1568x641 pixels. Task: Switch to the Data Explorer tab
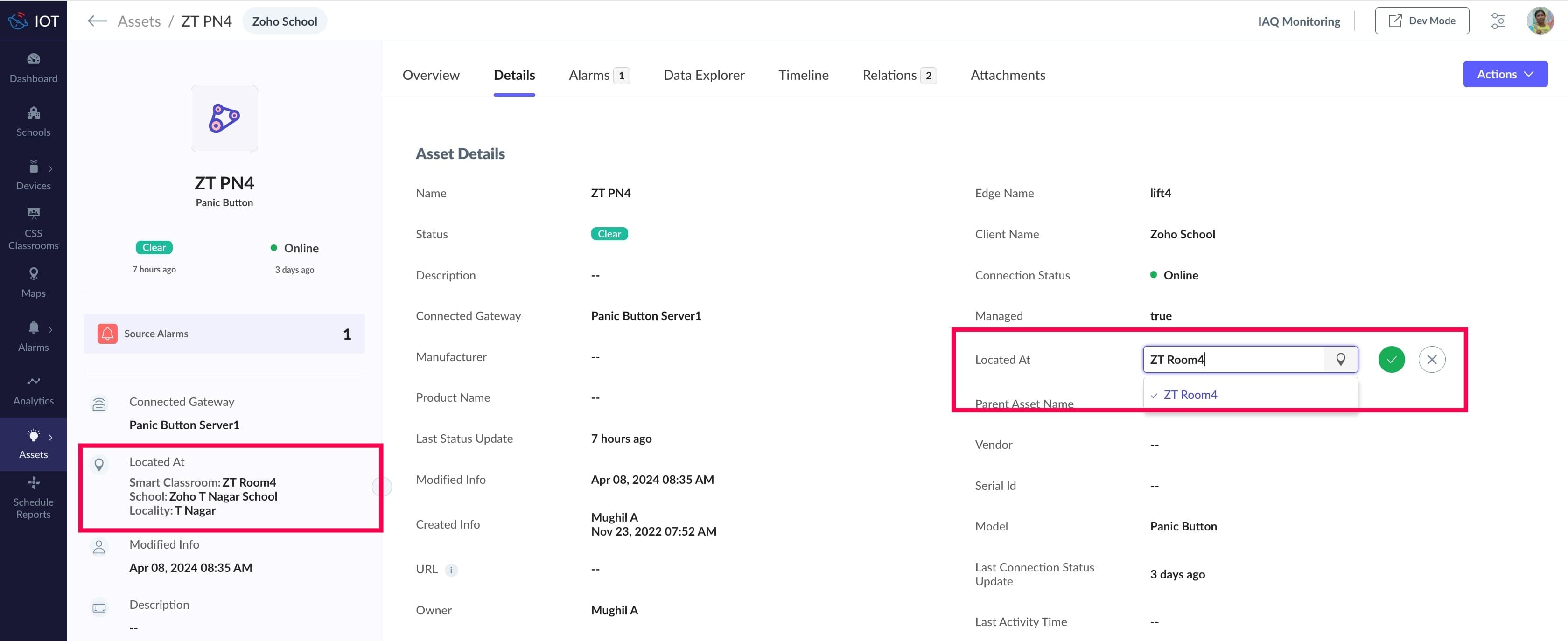704,75
